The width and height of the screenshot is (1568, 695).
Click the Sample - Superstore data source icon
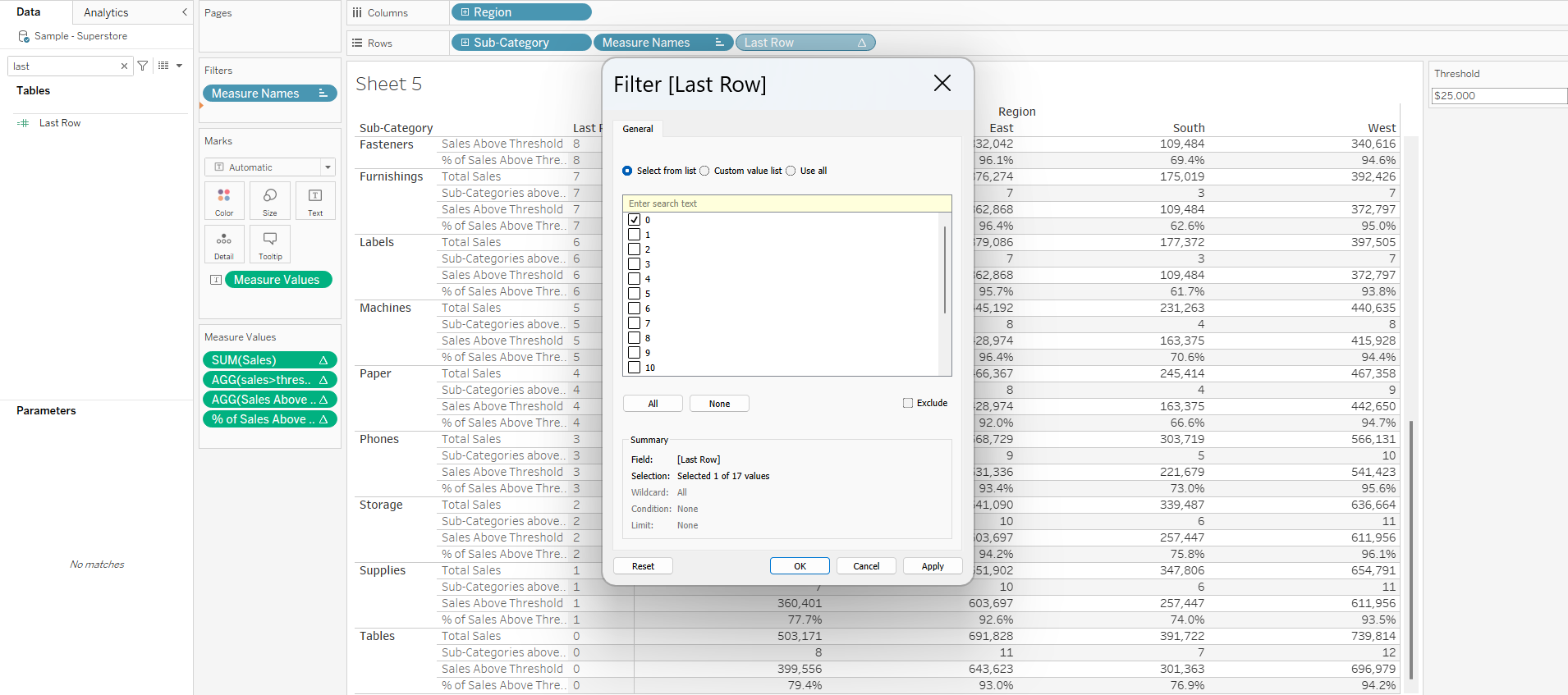[x=24, y=36]
